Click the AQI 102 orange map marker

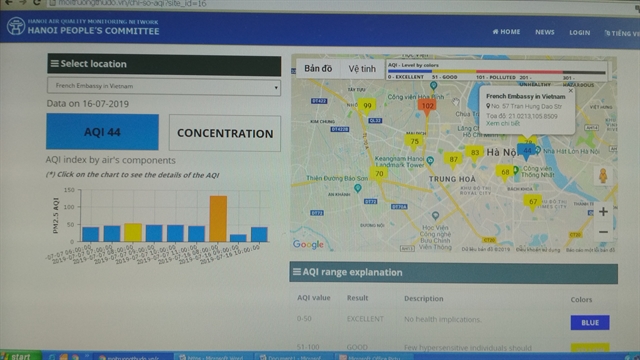click(x=427, y=107)
